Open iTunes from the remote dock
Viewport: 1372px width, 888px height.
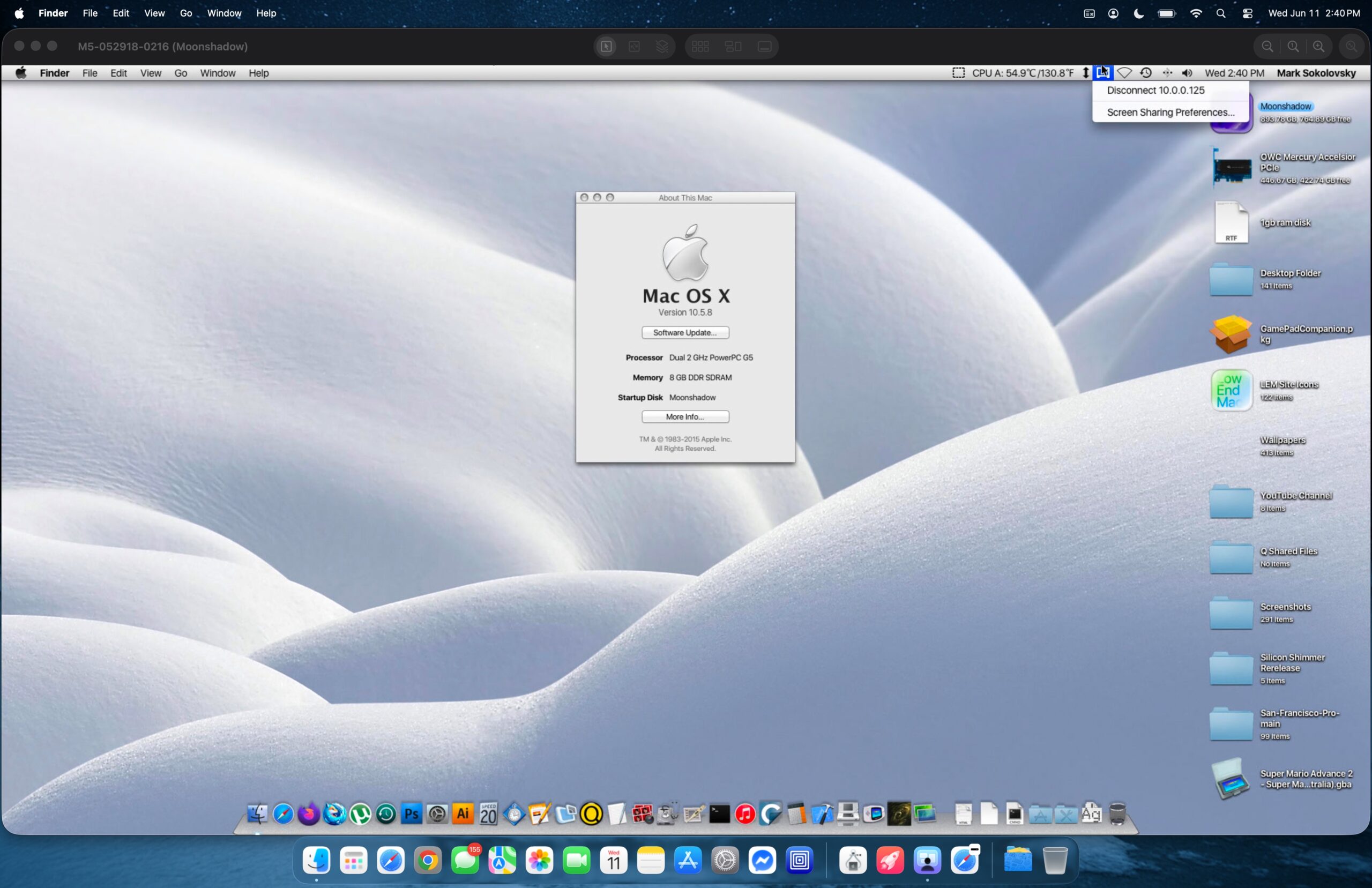tap(745, 814)
